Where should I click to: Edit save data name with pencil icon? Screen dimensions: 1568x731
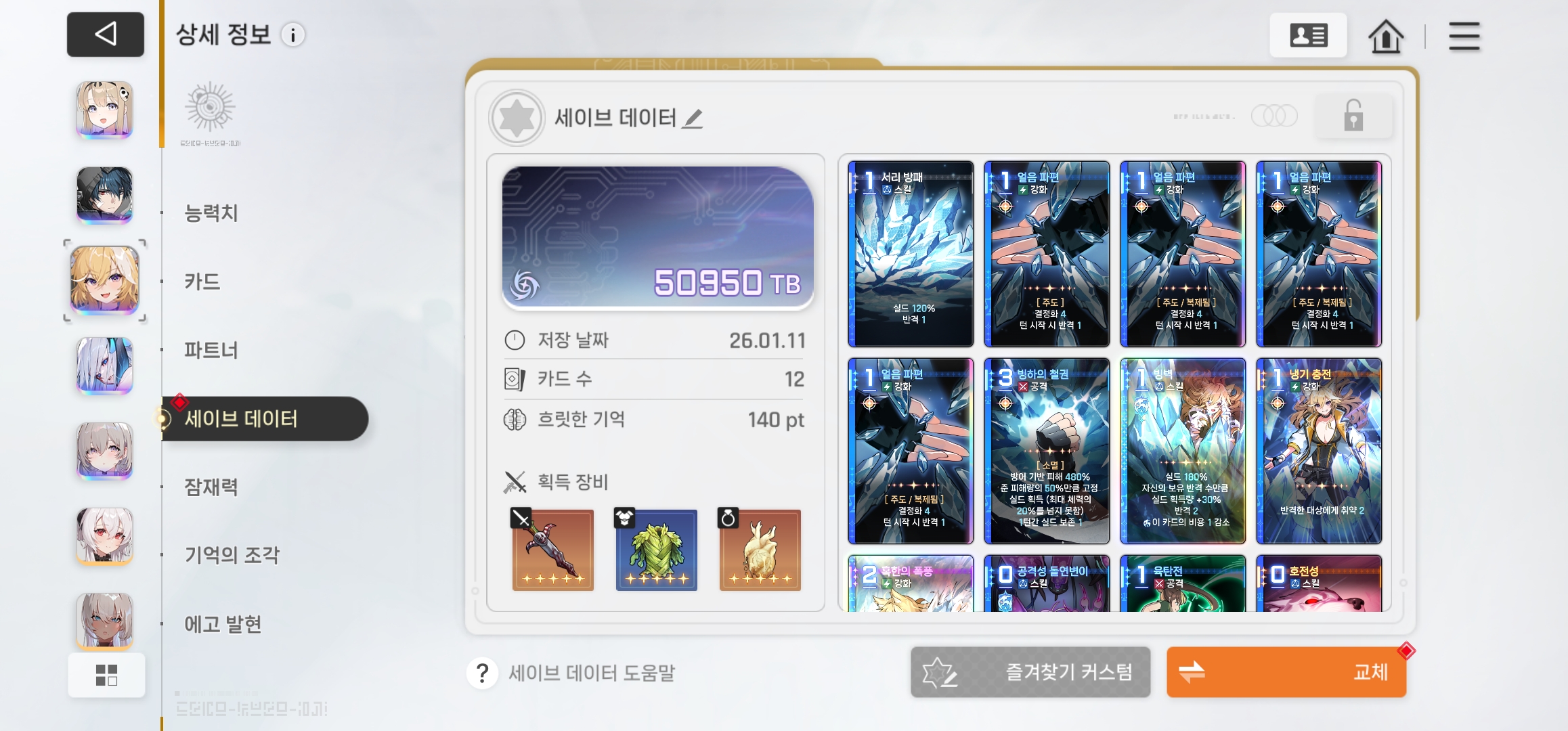(x=692, y=118)
